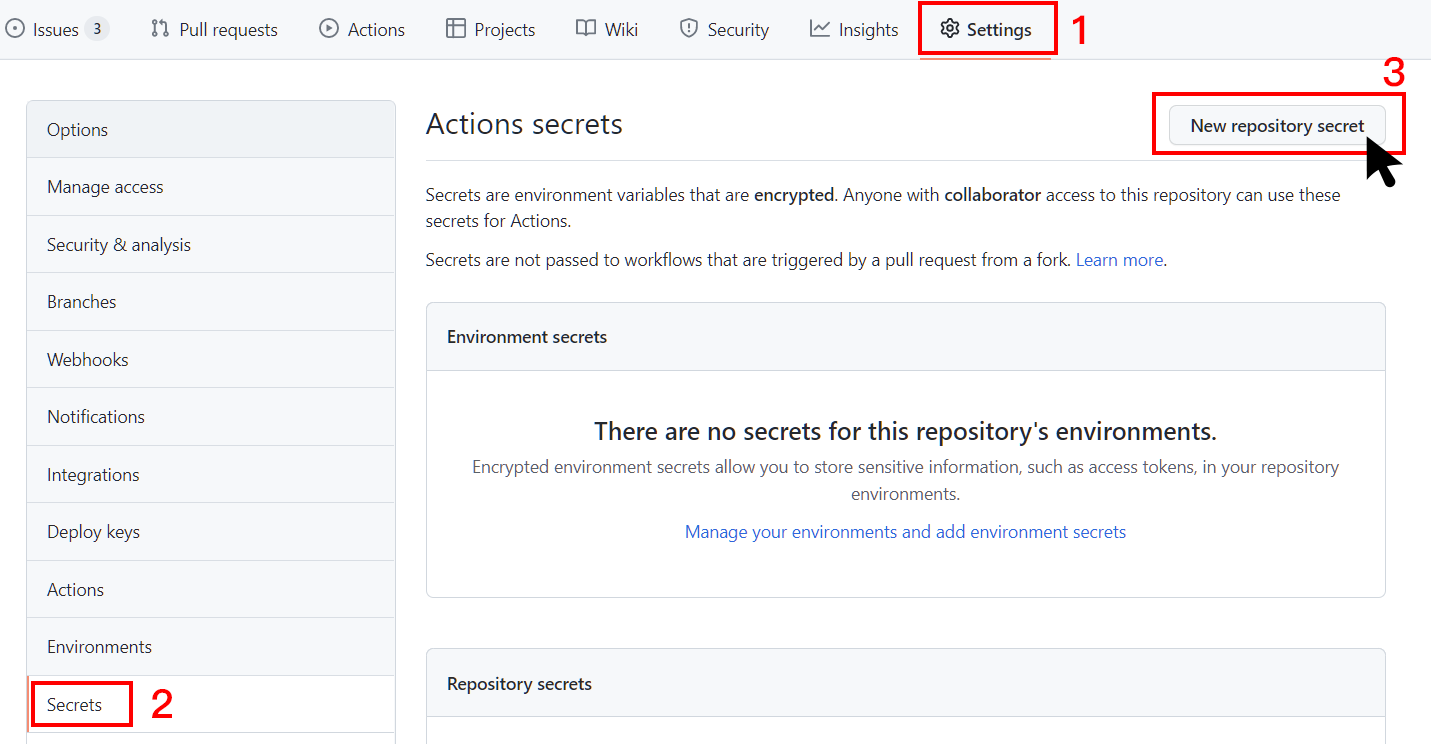The width and height of the screenshot is (1431, 744).
Task: Select Webhooks in the sidebar
Action: [87, 360]
